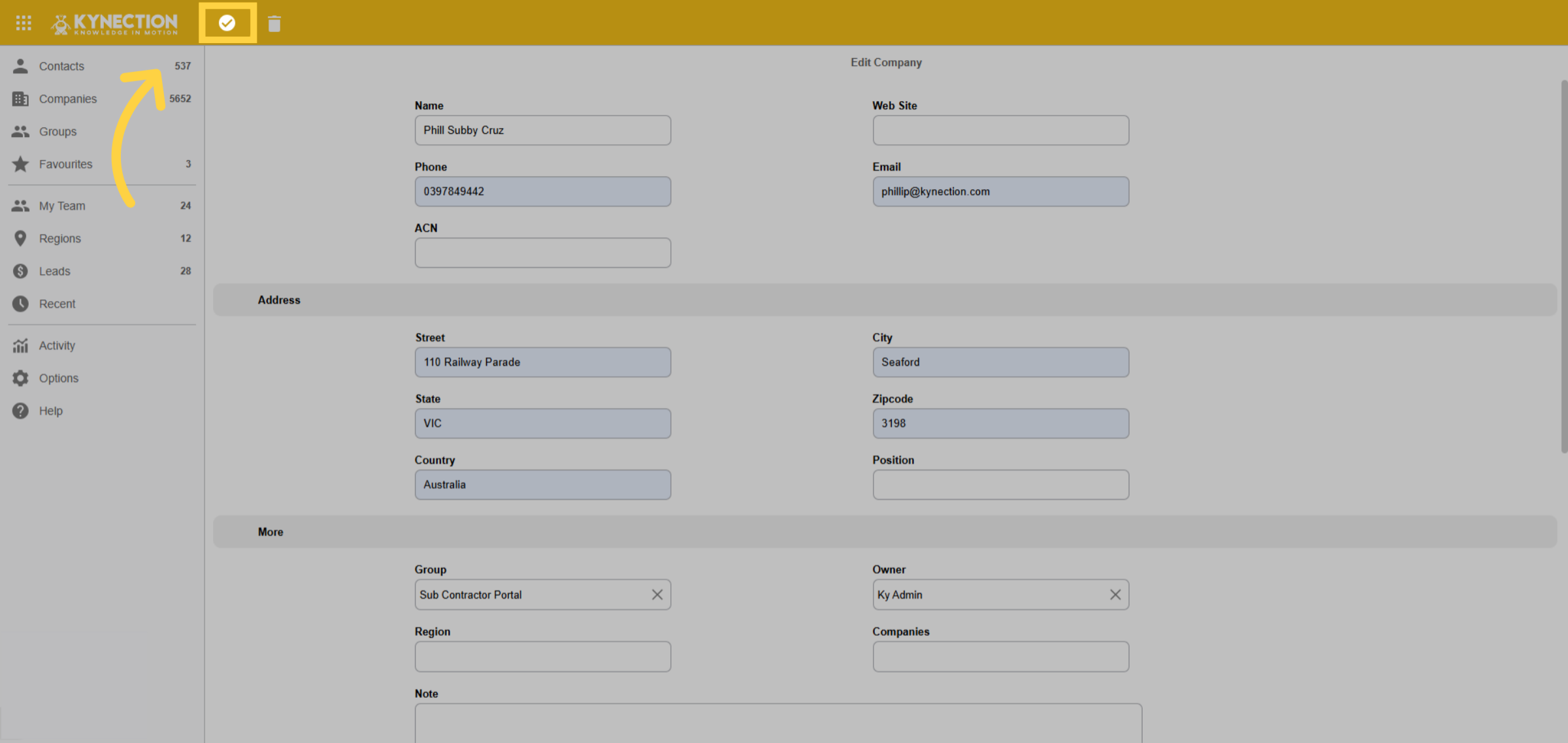Click the Web Site input field
The image size is (1568, 743).
point(1001,131)
